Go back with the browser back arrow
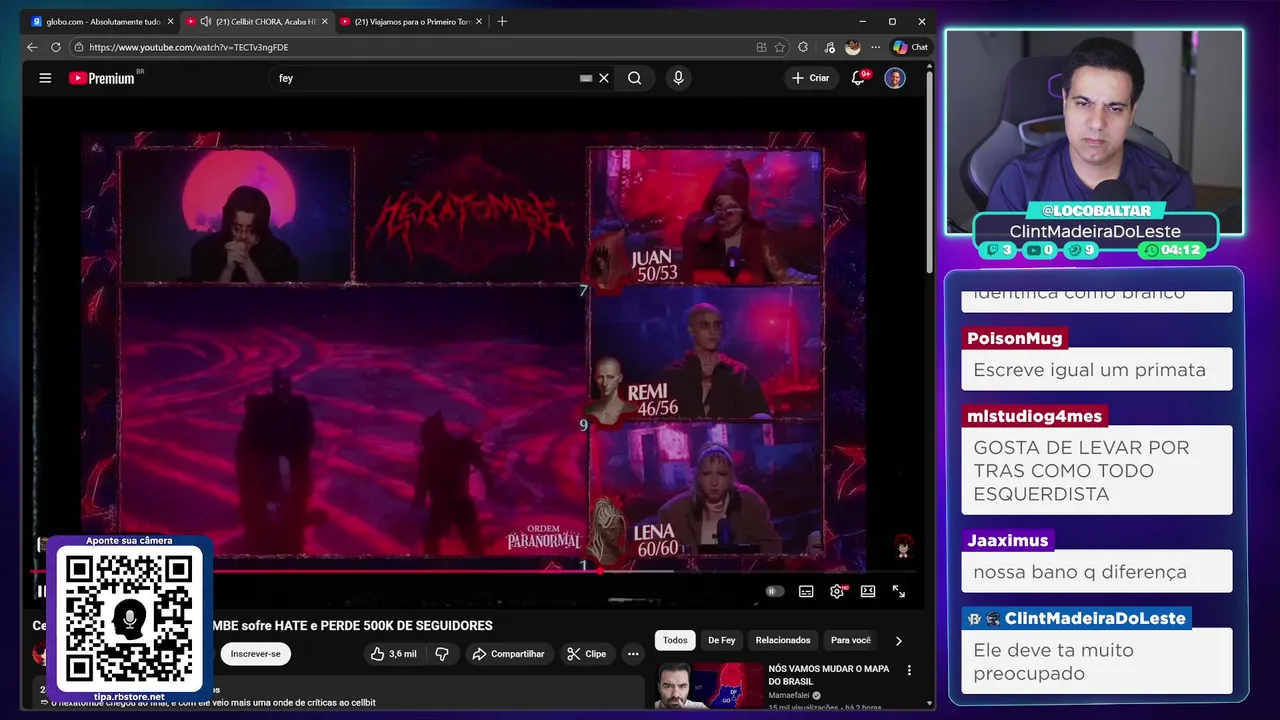This screenshot has width=1280, height=720. [32, 47]
